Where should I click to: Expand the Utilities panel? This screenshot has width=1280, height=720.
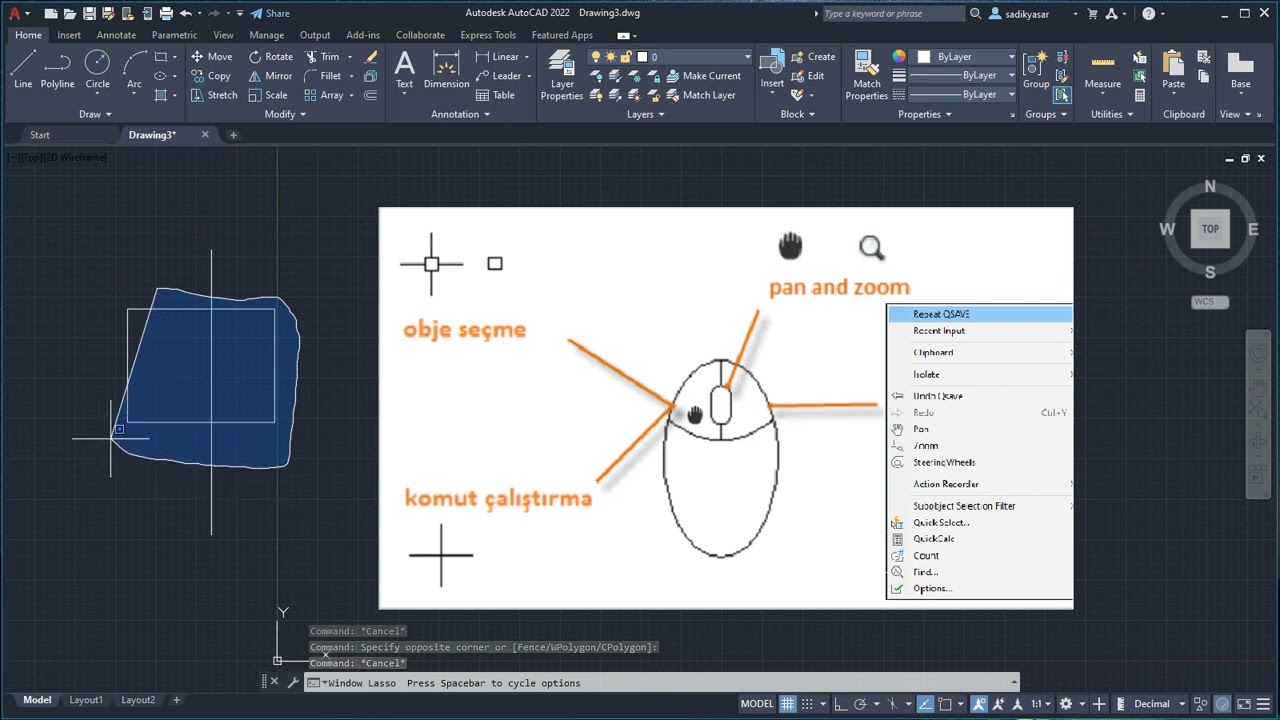coord(1112,114)
